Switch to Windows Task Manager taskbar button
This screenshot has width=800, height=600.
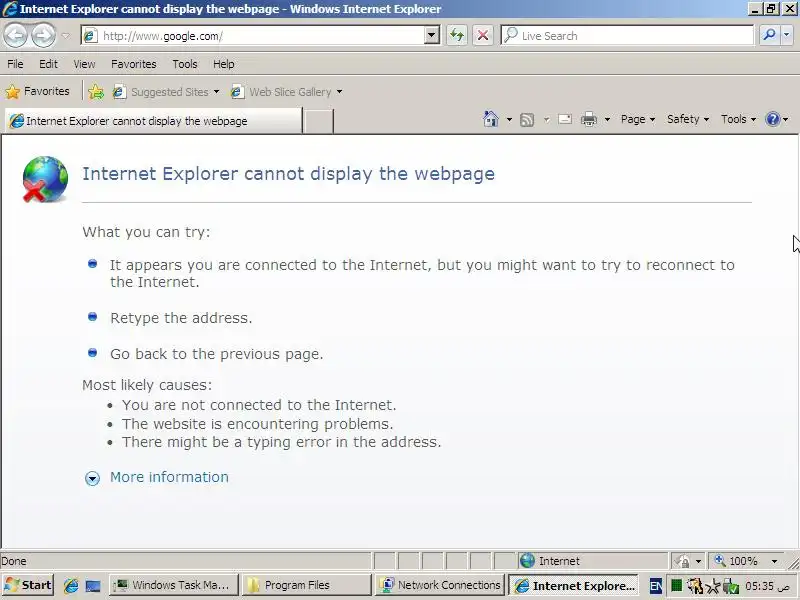tap(174, 585)
